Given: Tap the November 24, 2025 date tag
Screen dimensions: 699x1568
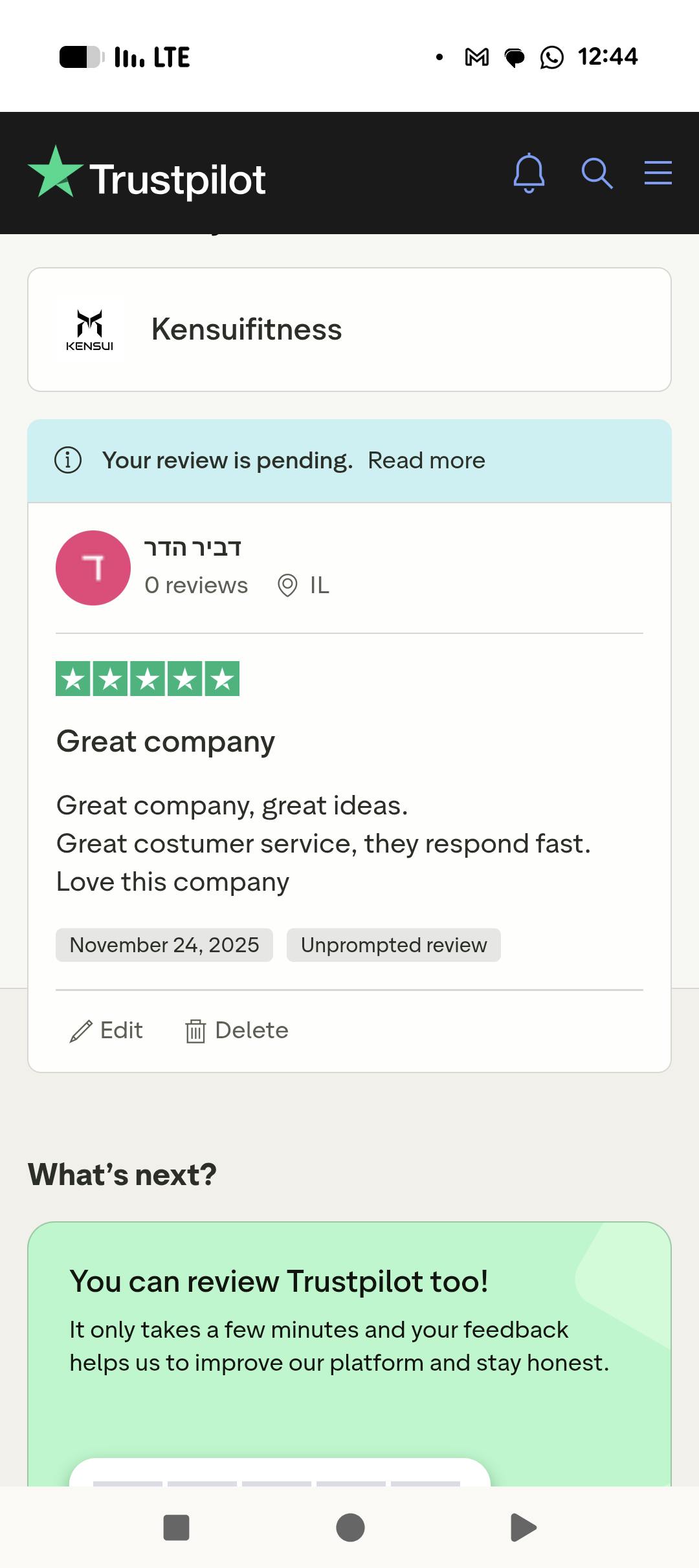Looking at the screenshot, I should 164,945.
